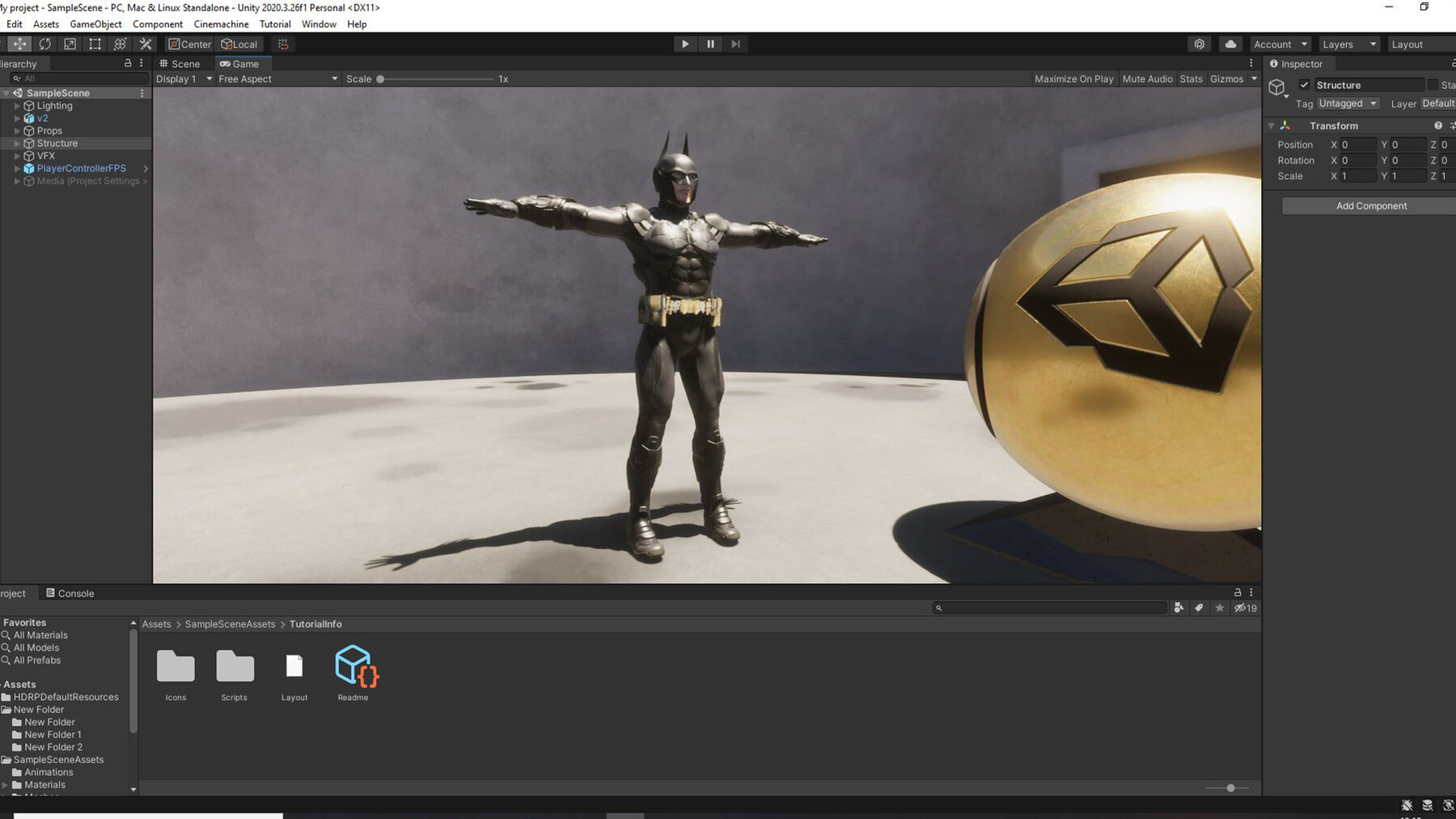
Task: Toggle Mute Audio in Game view
Action: pyautogui.click(x=1147, y=78)
